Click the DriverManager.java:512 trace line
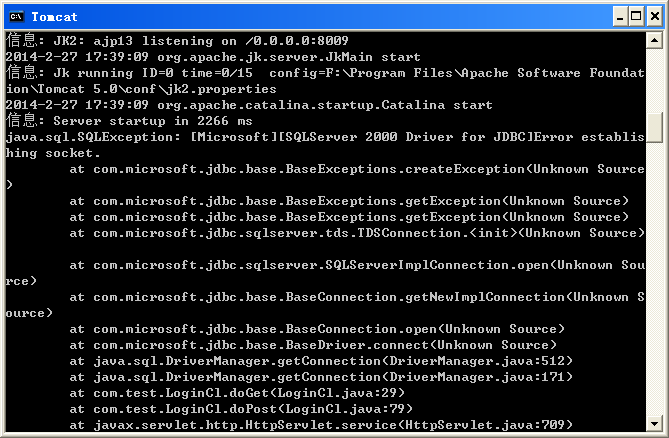 click(321, 361)
